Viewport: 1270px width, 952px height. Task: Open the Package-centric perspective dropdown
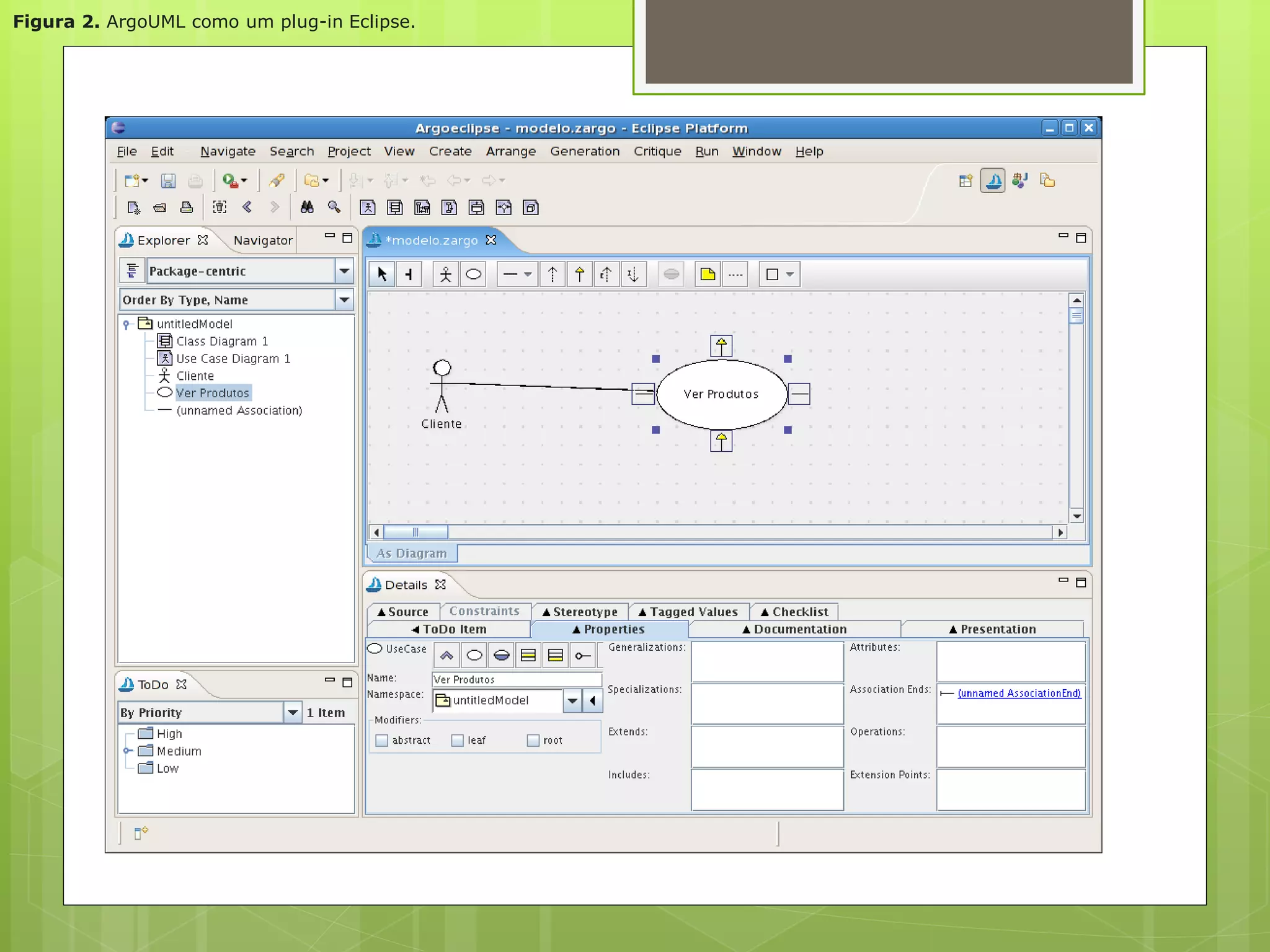tap(344, 271)
